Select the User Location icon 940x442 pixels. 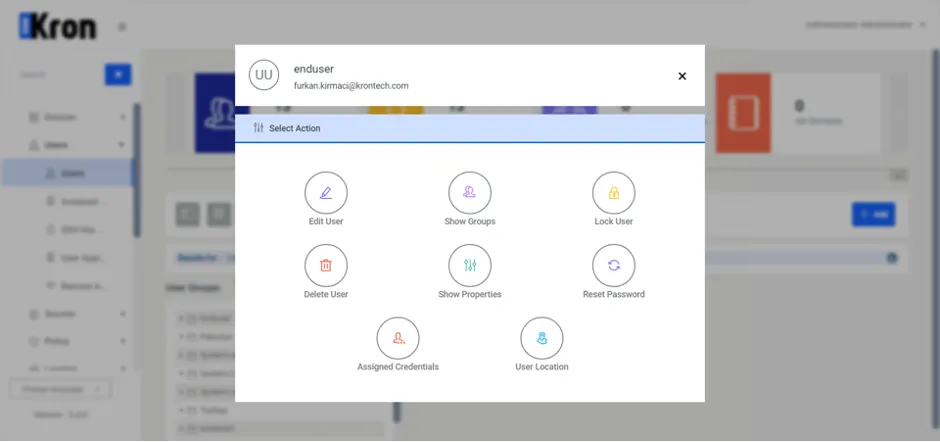(541, 338)
